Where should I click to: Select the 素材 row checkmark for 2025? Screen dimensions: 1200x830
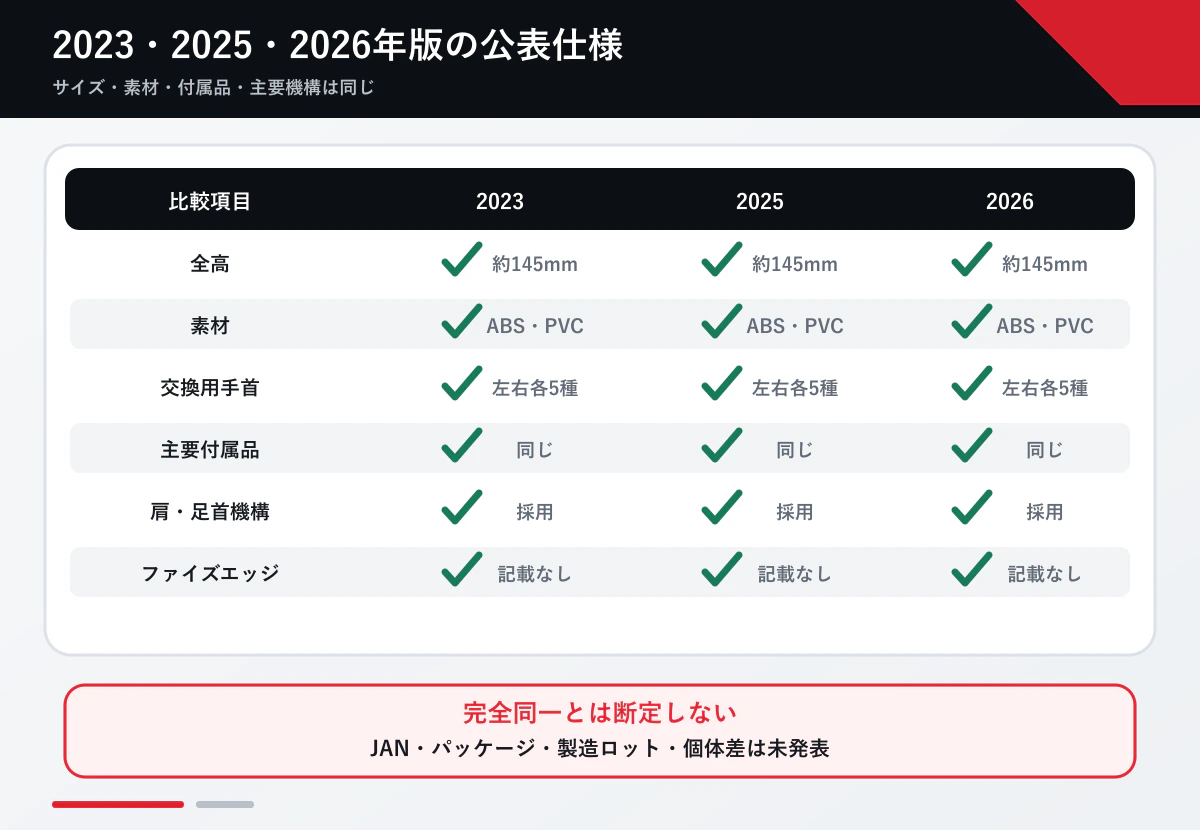pos(722,321)
